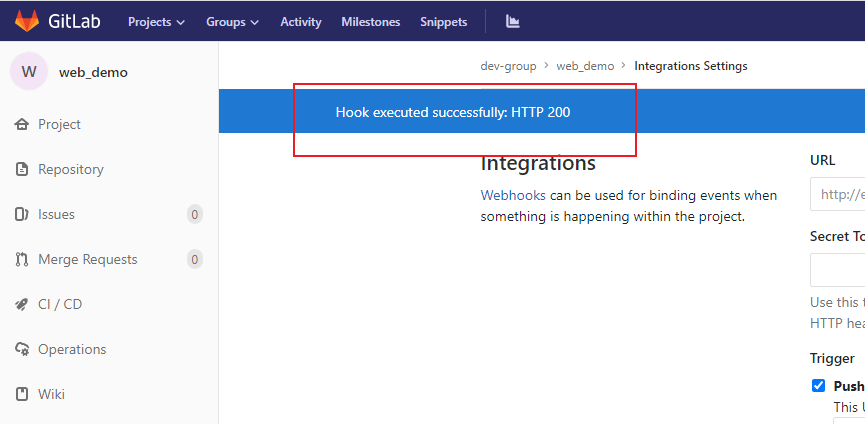Click the URL field label
The width and height of the screenshot is (865, 424).
coord(823,160)
